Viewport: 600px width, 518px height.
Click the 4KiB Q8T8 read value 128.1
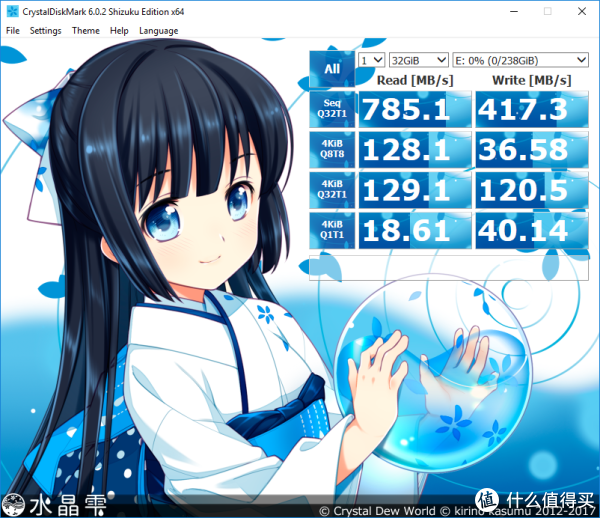tap(415, 150)
